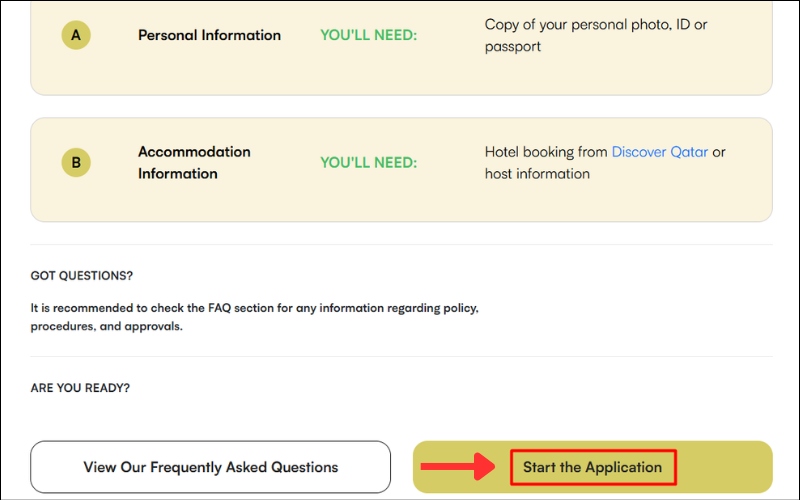Open View Our Frequently Asked Questions
Screen dimensions: 800x500
click(x=210, y=467)
